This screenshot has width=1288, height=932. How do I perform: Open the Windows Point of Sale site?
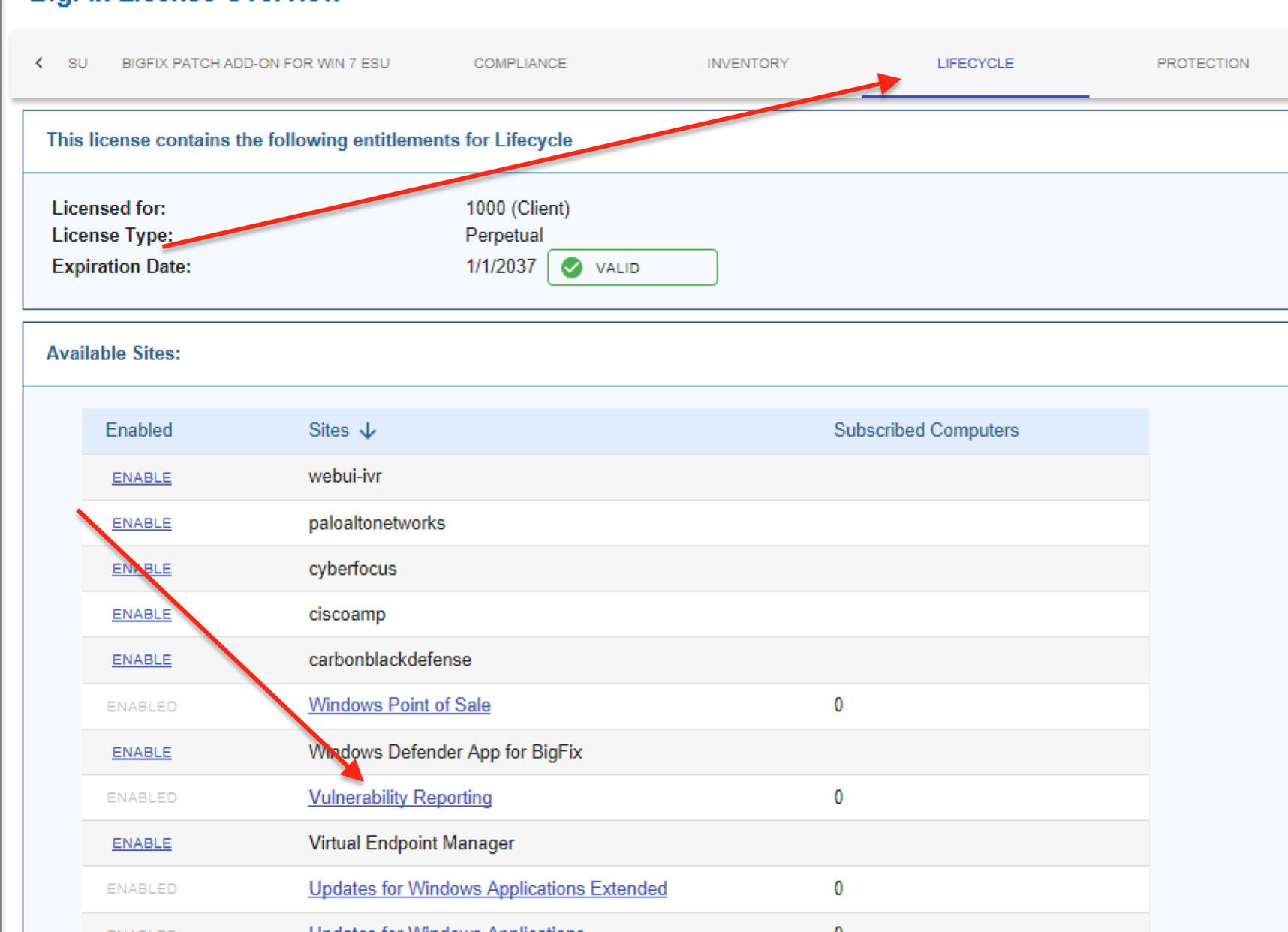(x=399, y=705)
